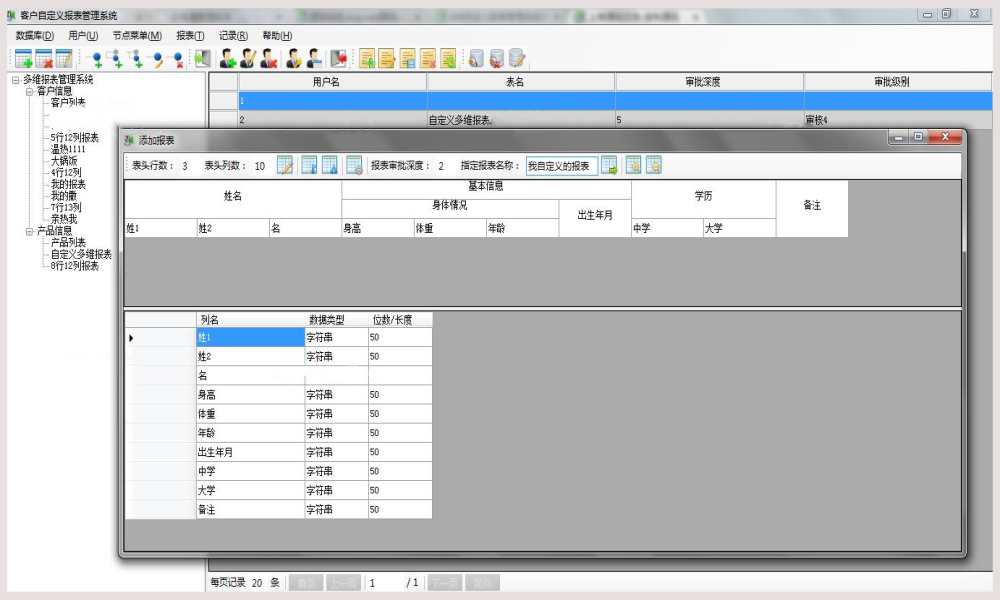Screen dimensions: 1000x600
Task: Click the 身体情况 header cell
Action: coord(450,206)
